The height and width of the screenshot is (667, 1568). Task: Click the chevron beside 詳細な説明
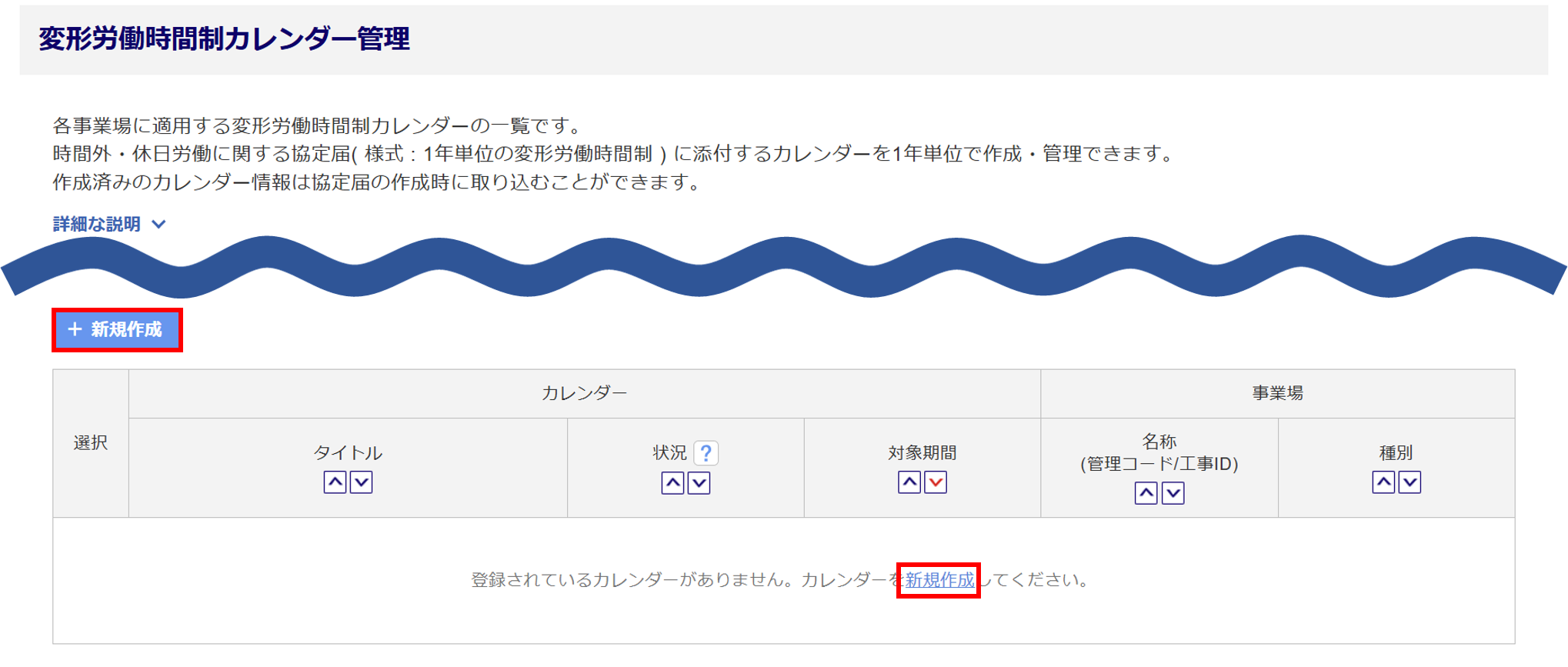(x=159, y=224)
